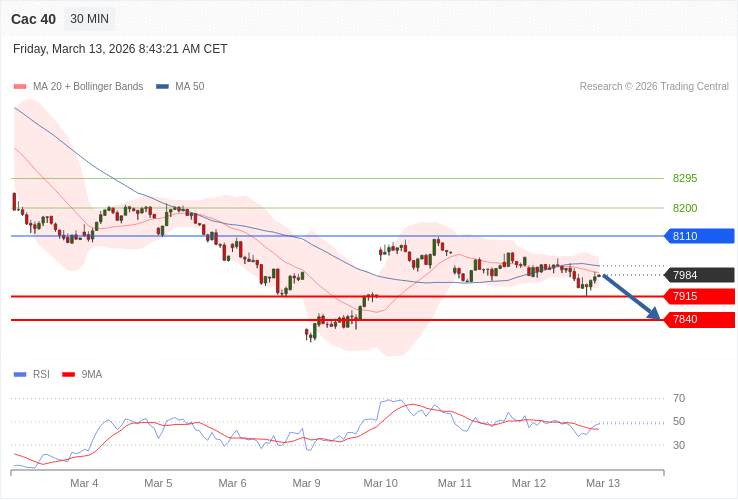Viewport: 738px width, 500px height.
Task: Click the blue downward trend arrow
Action: pyautogui.click(x=631, y=297)
